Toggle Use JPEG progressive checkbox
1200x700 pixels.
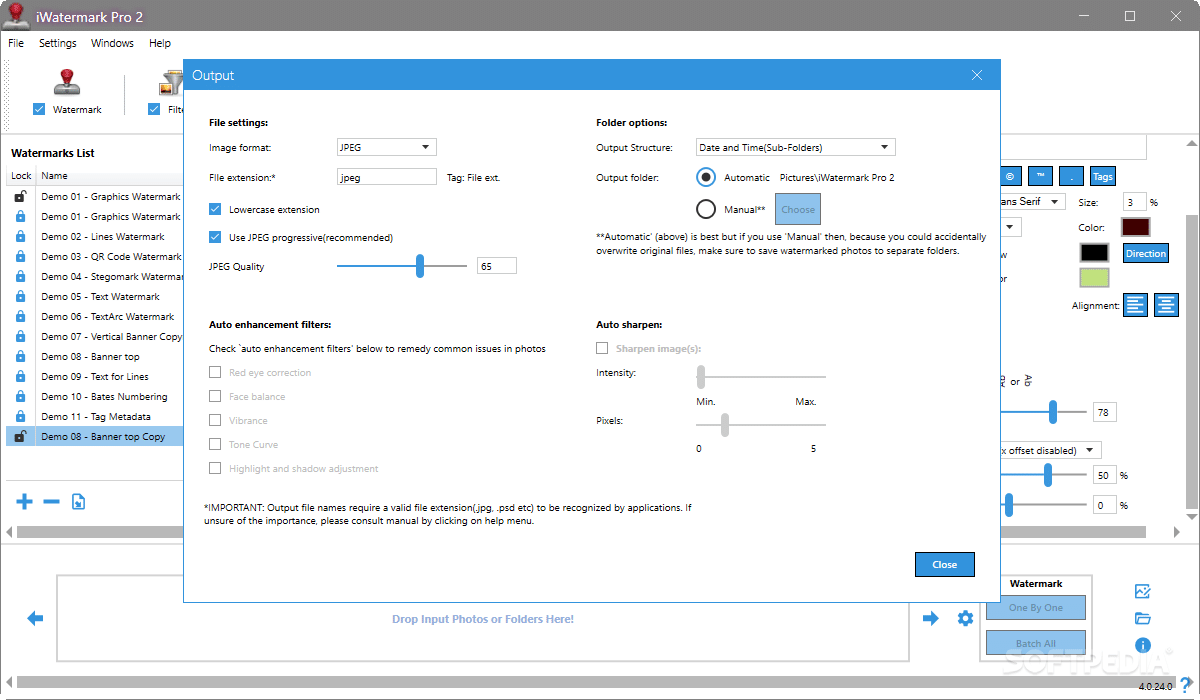click(215, 238)
